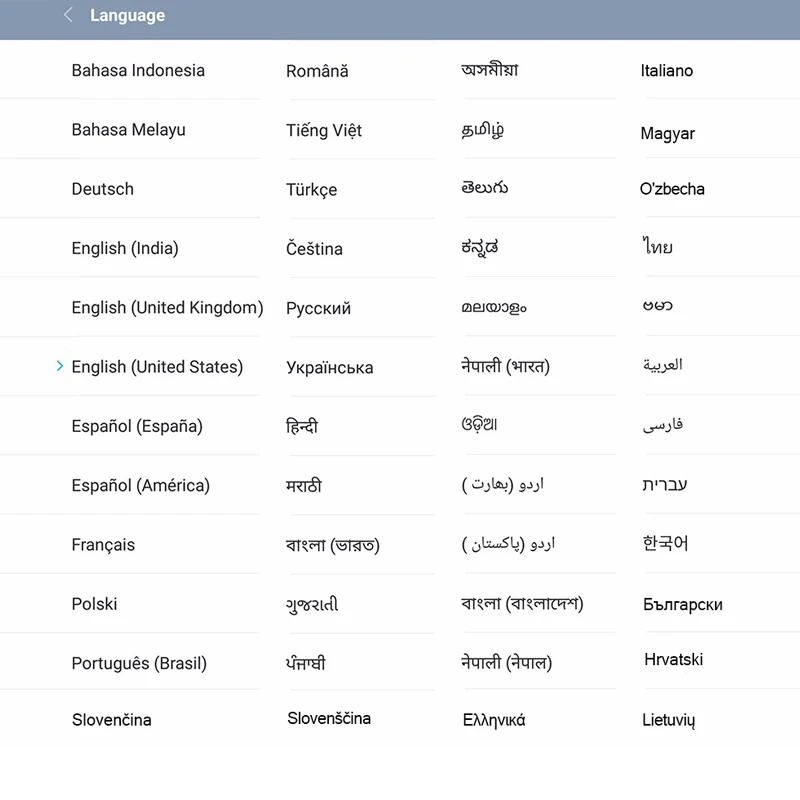
Task: Choose Türkçe from the list
Action: point(311,190)
